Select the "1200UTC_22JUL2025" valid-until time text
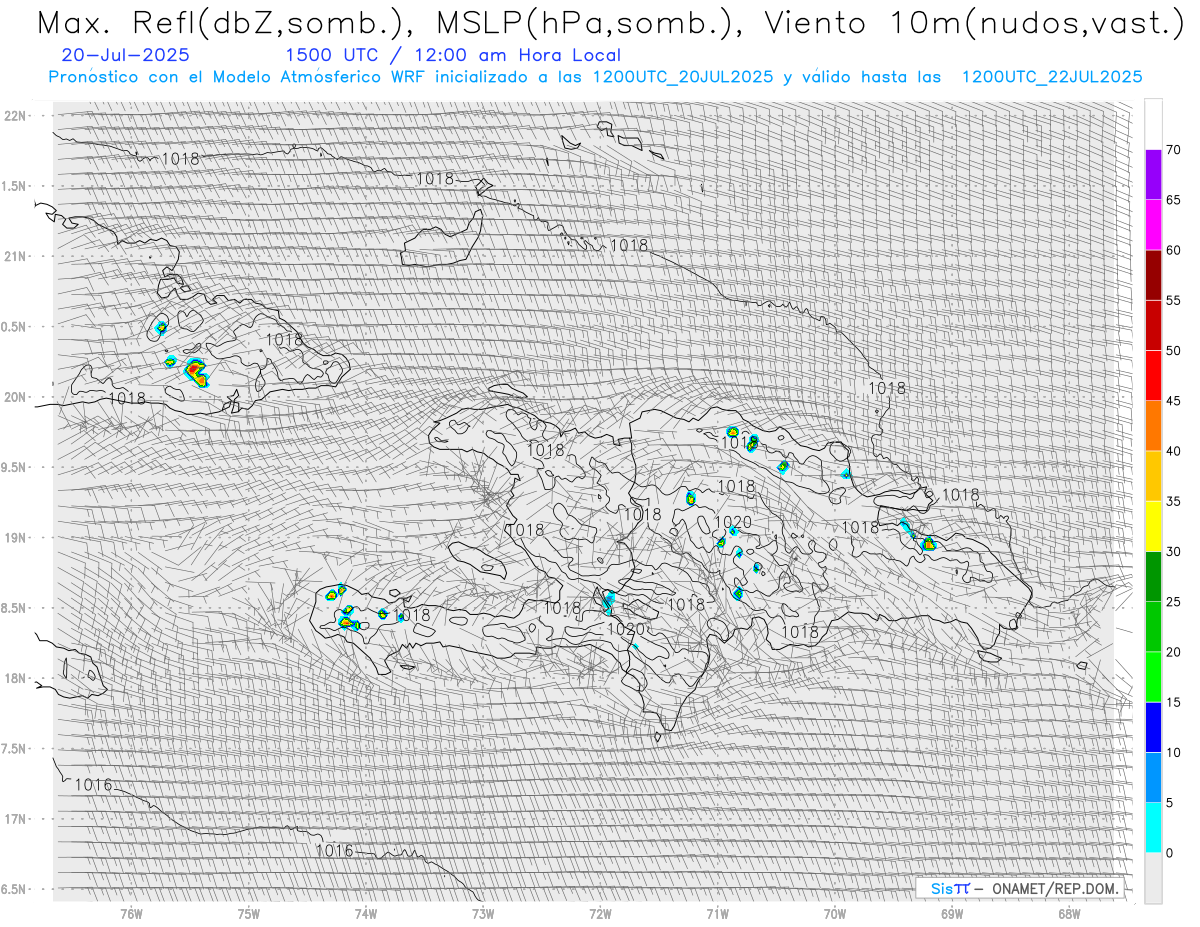 (1052, 77)
